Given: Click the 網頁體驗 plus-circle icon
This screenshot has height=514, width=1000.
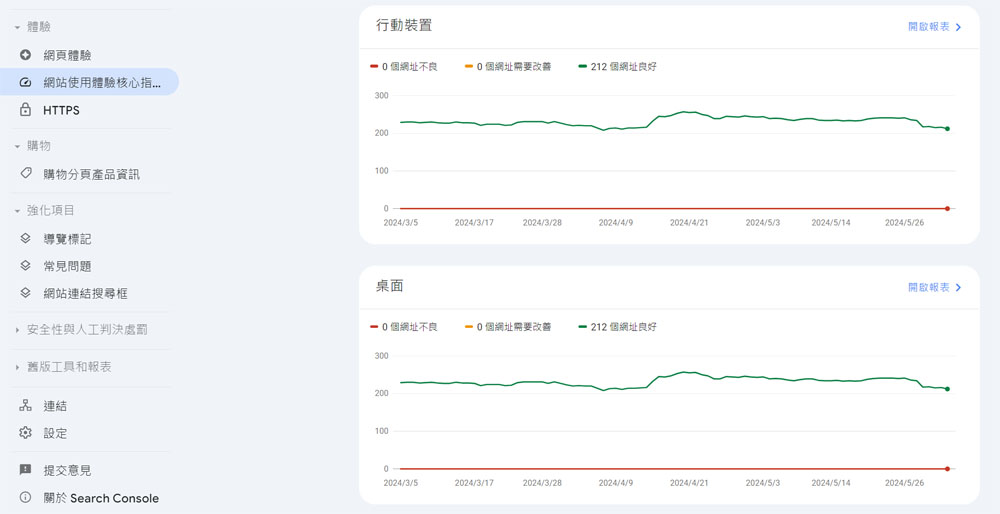Looking at the screenshot, I should [26, 55].
